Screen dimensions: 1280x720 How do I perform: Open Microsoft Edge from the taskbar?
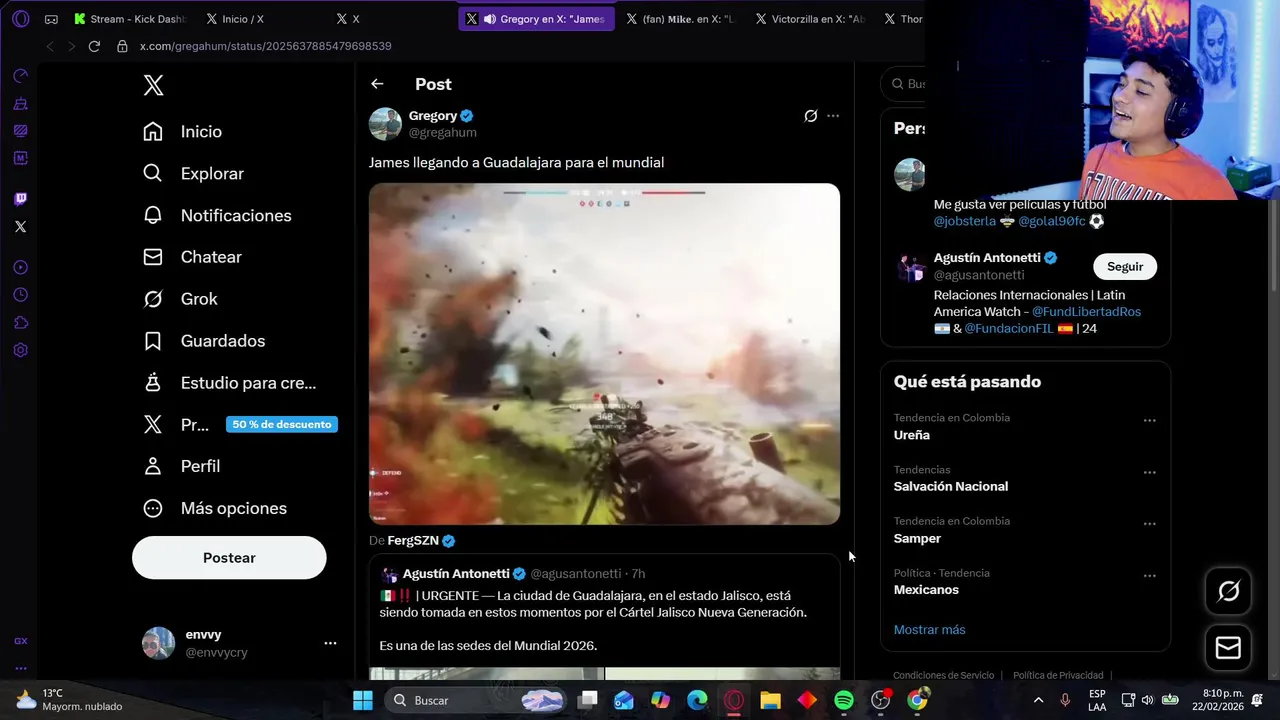[x=697, y=700]
